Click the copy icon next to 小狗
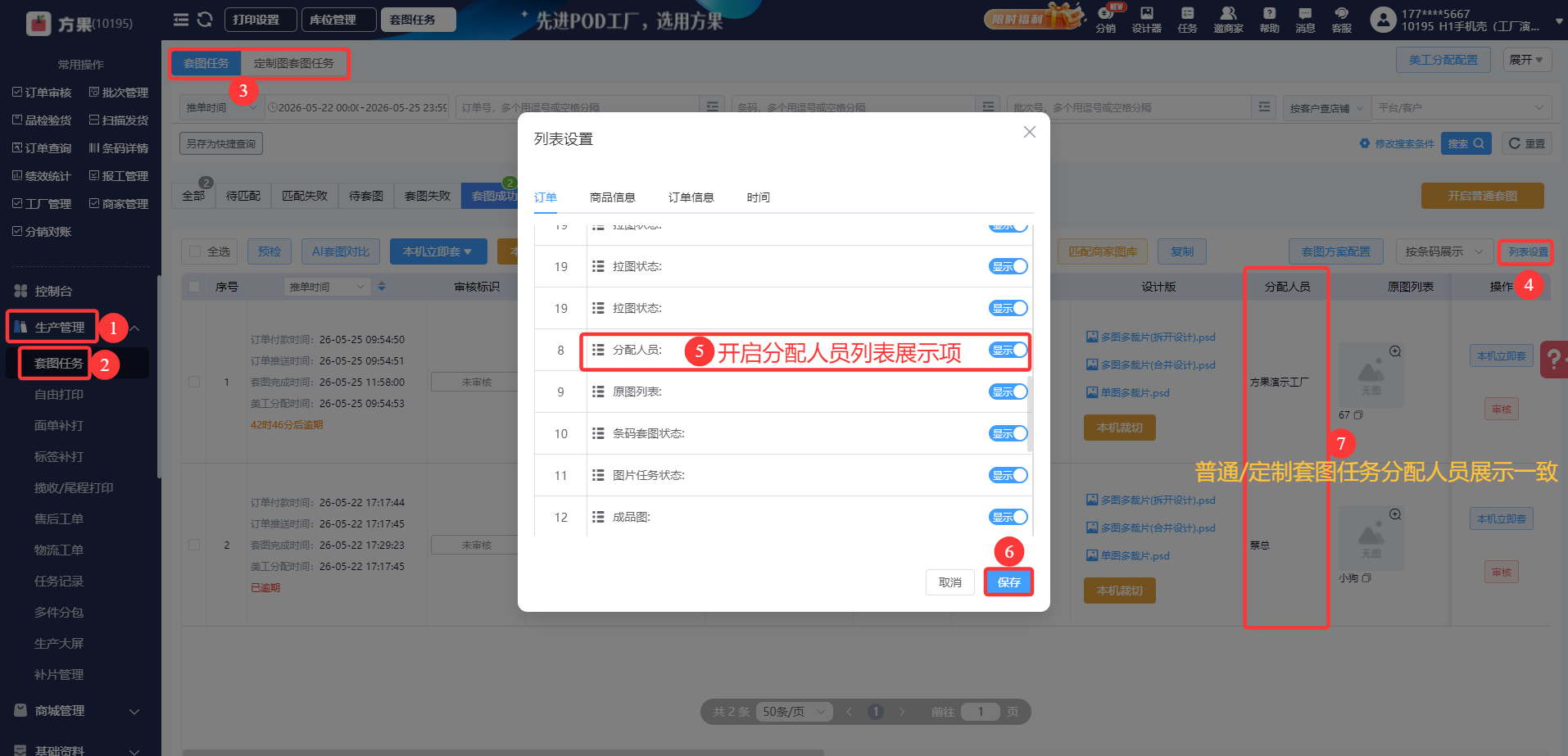 click(x=1366, y=578)
